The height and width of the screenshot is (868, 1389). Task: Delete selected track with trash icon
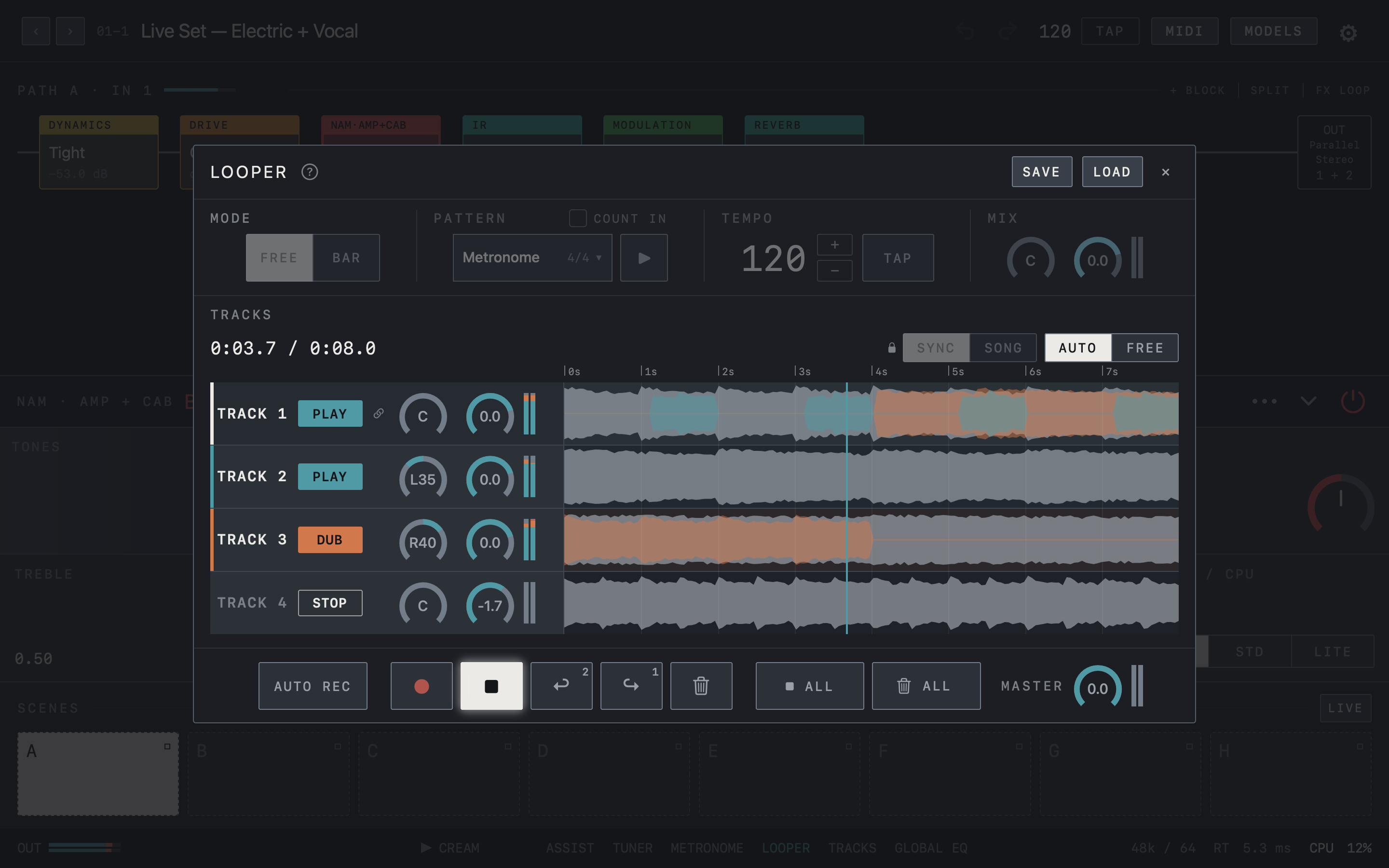[701, 686]
